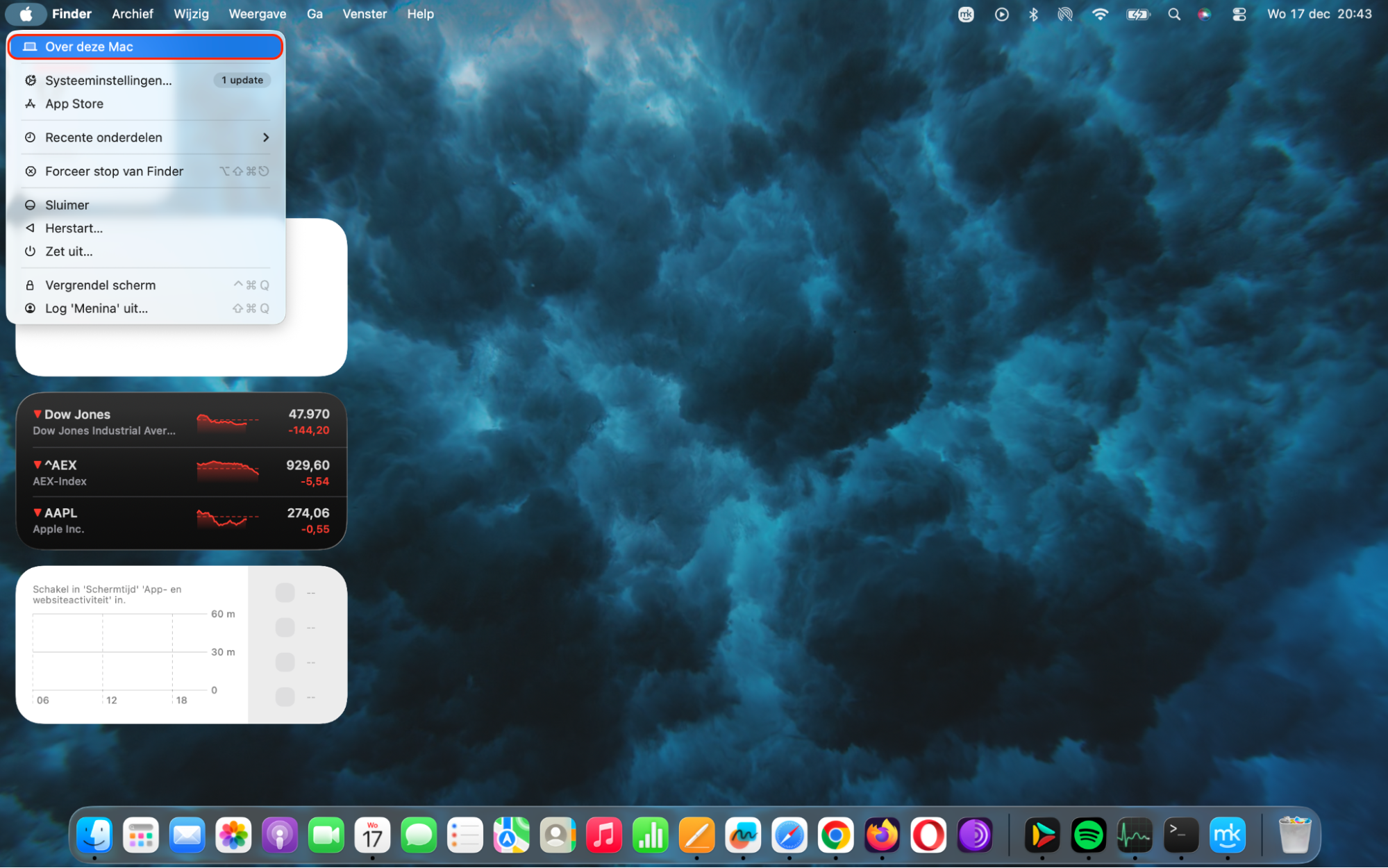
Task: Select 'Over deze Mac' in the Apple menu
Action: (x=145, y=46)
